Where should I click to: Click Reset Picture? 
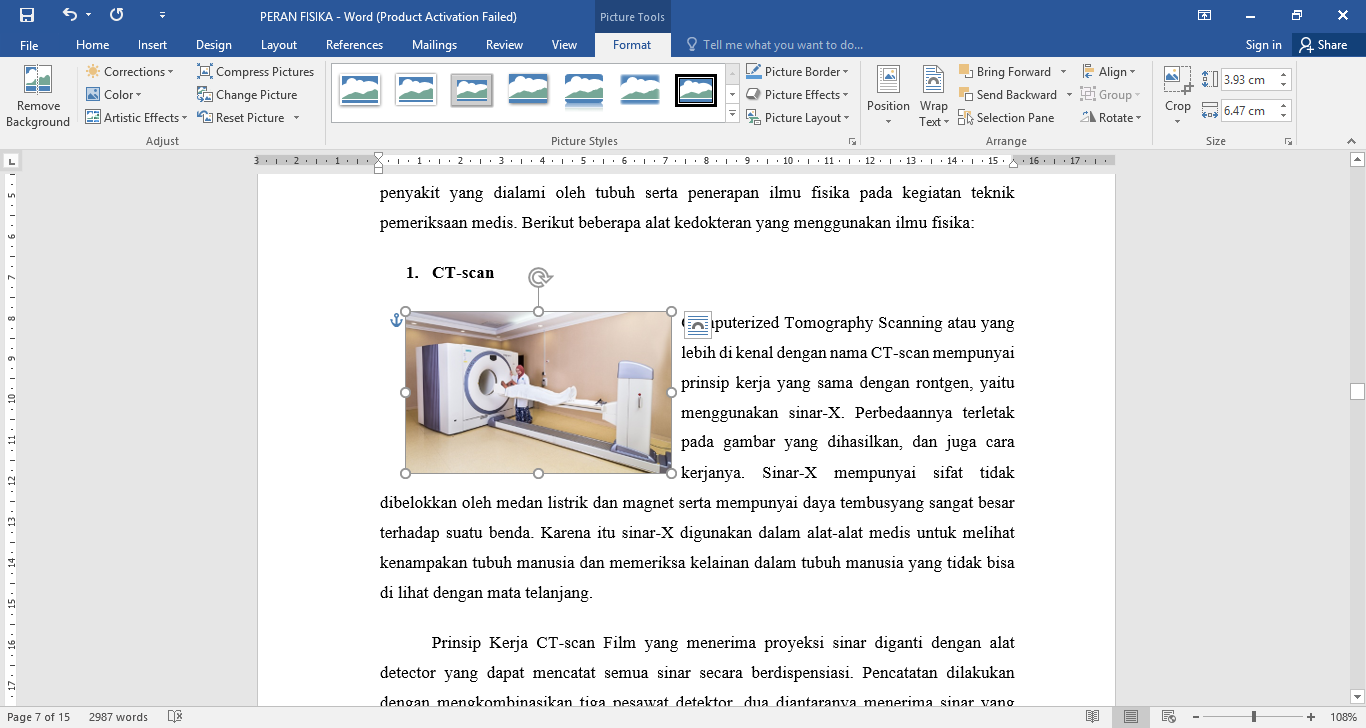coord(241,118)
